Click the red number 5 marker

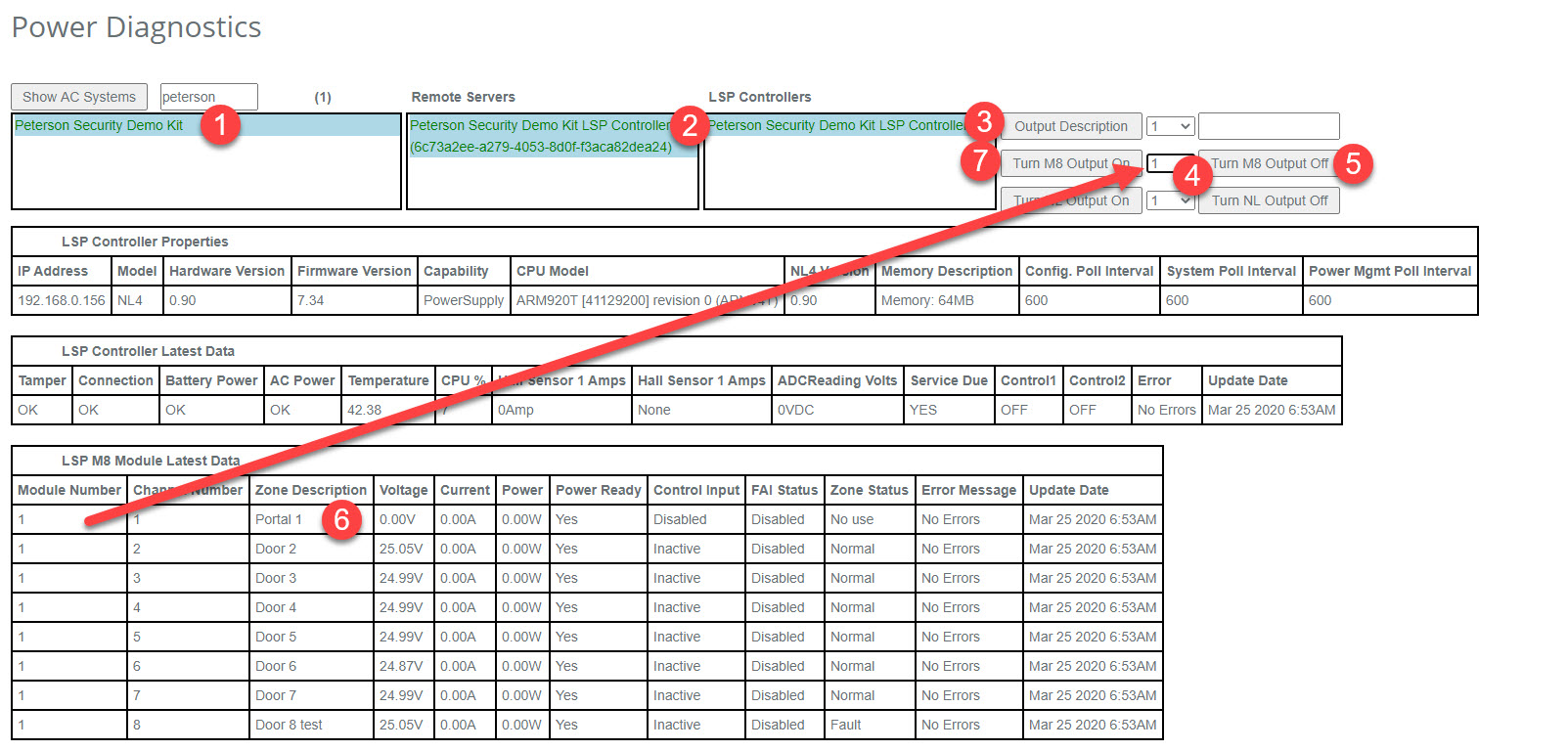pyautogui.click(x=1353, y=162)
